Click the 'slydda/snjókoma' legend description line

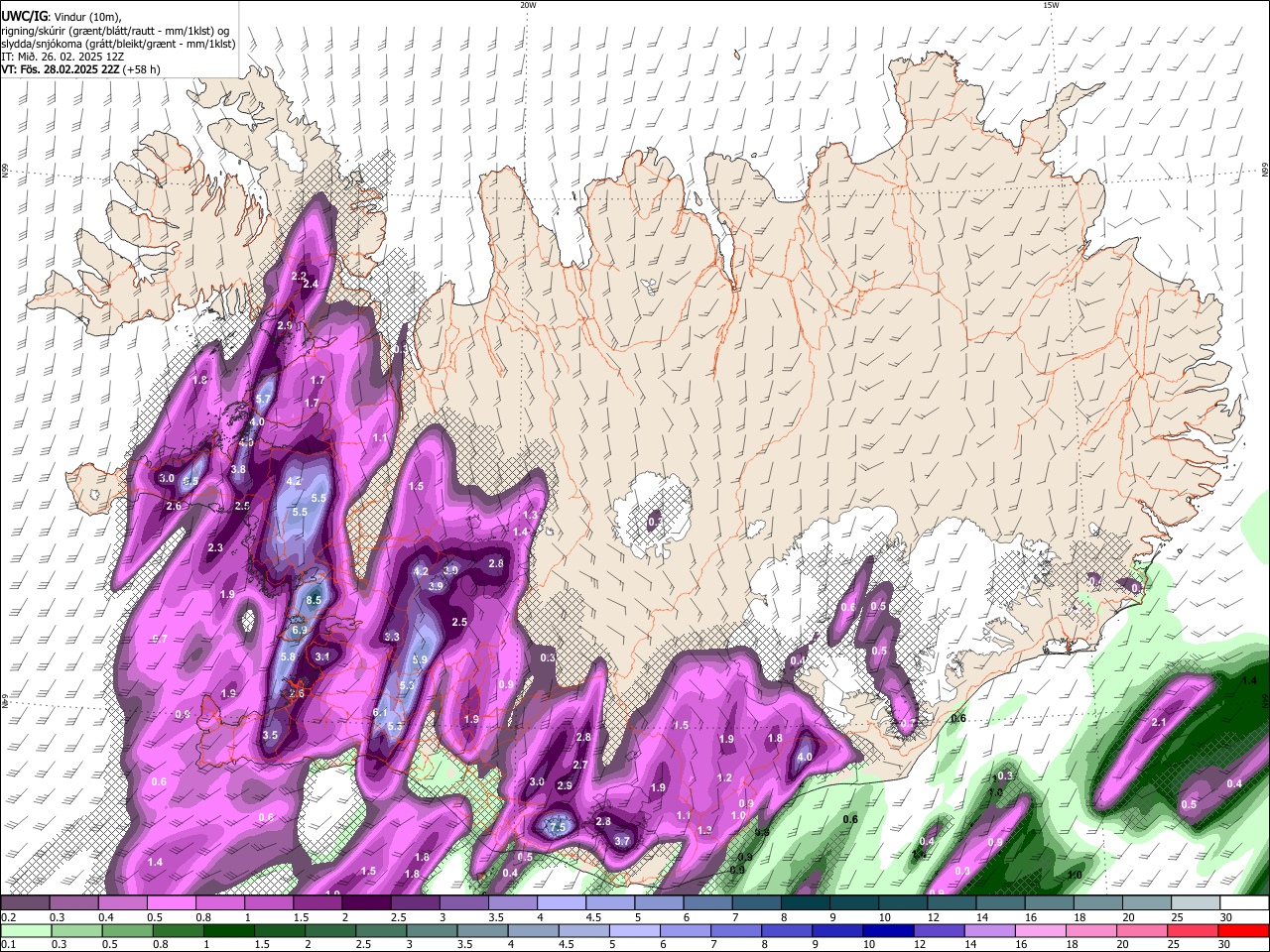tap(118, 44)
